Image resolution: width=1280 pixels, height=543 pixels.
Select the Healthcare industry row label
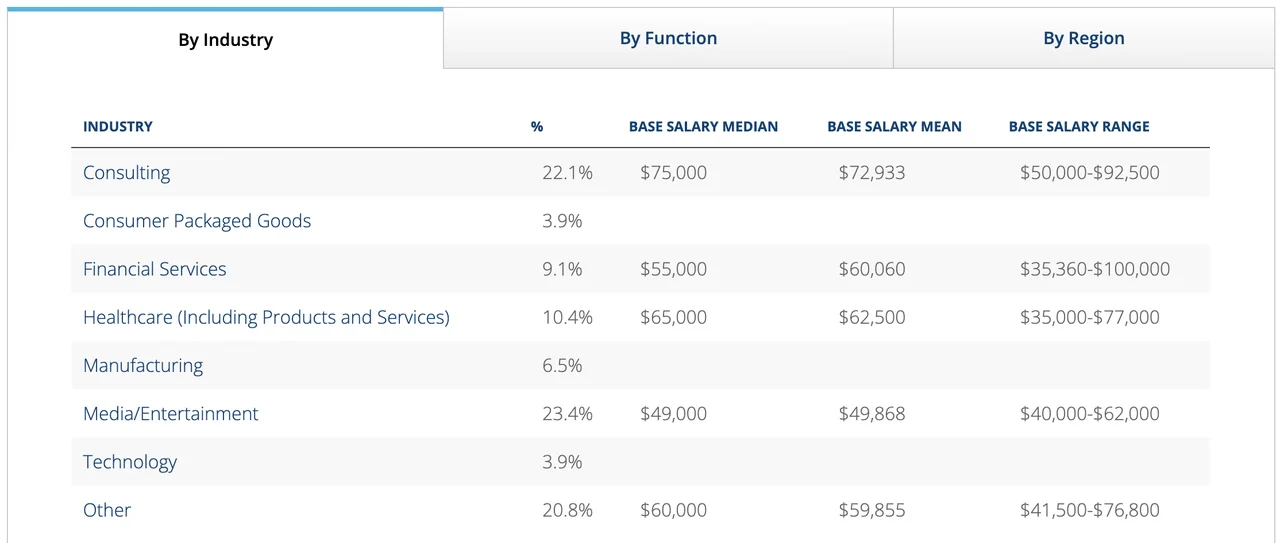pyautogui.click(x=266, y=317)
